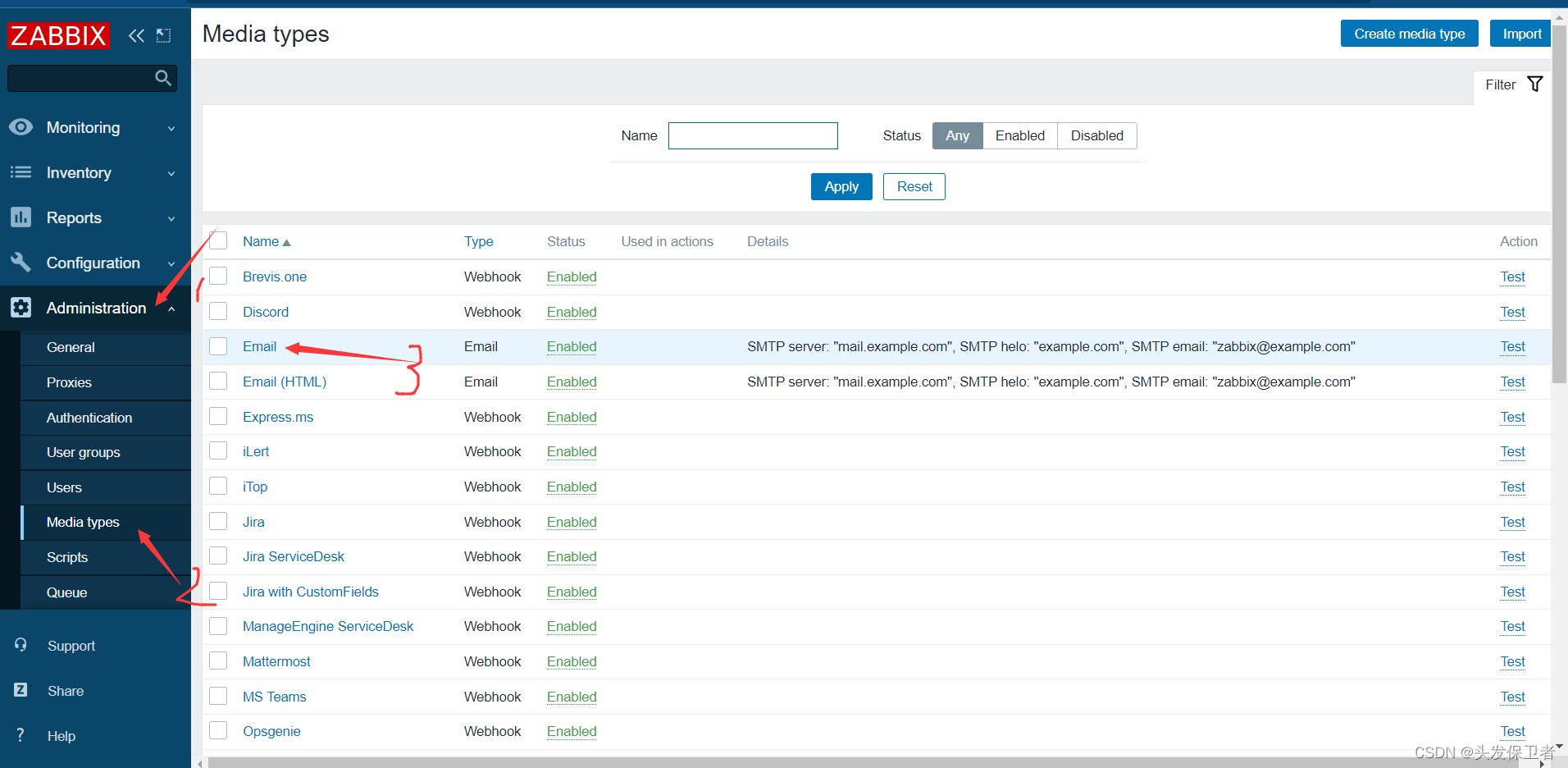This screenshot has width=1568, height=768.
Task: Click the search magnifier icon
Action: pos(163,78)
